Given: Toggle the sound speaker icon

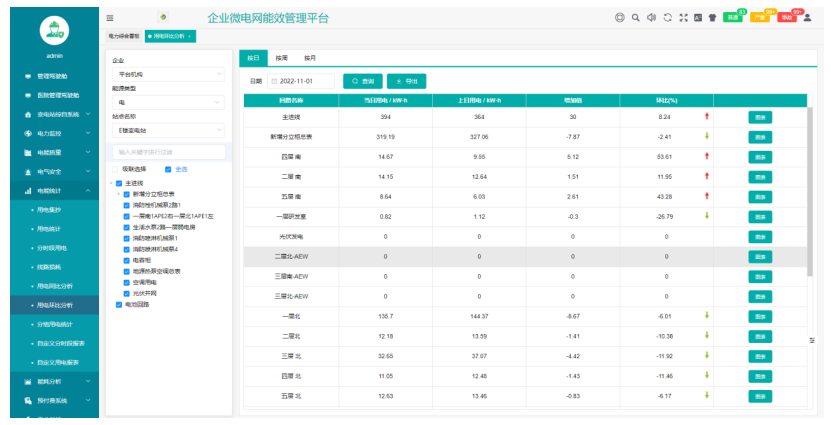Looking at the screenshot, I should coord(651,17).
